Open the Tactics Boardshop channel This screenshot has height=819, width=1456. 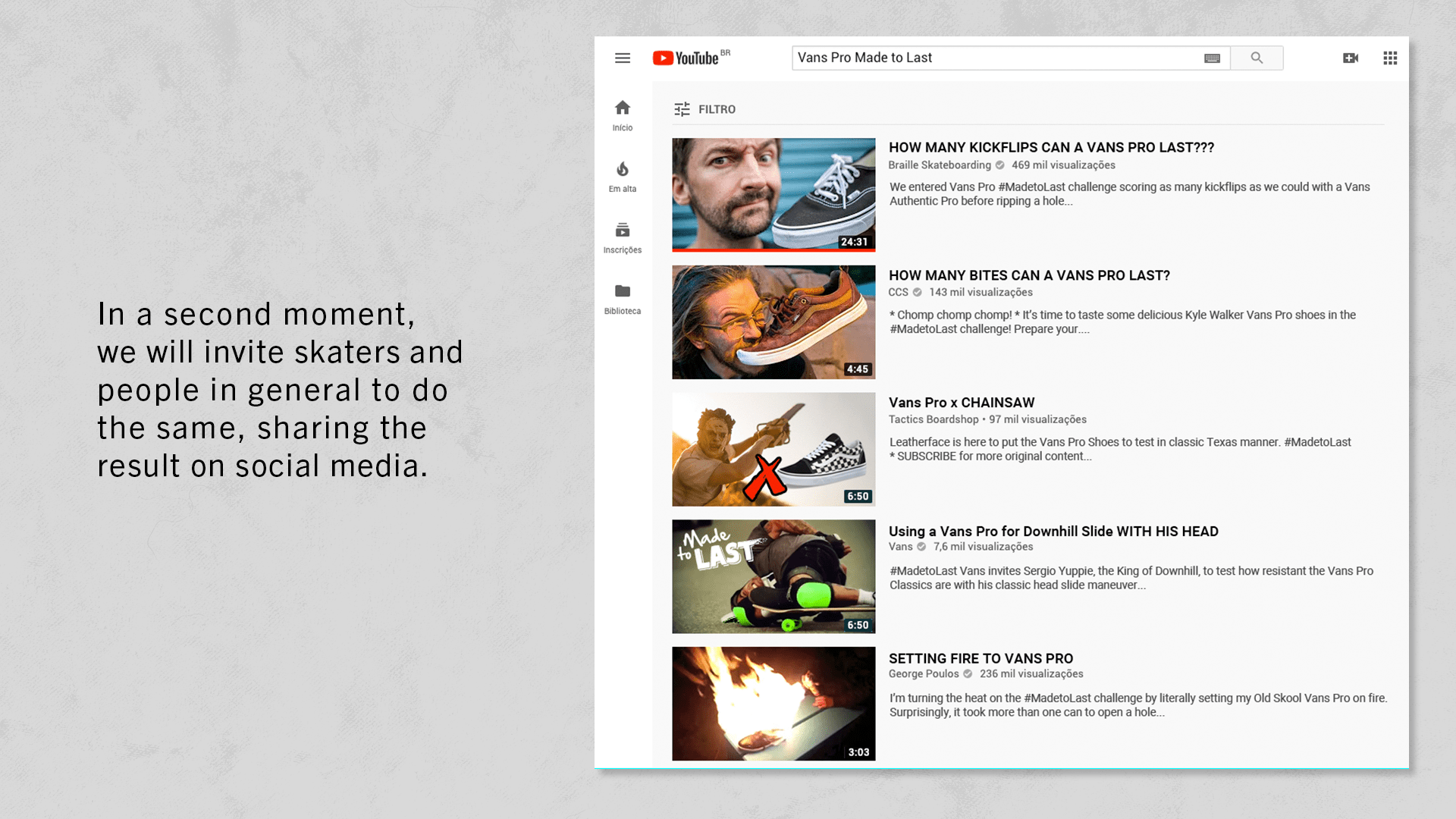(934, 419)
